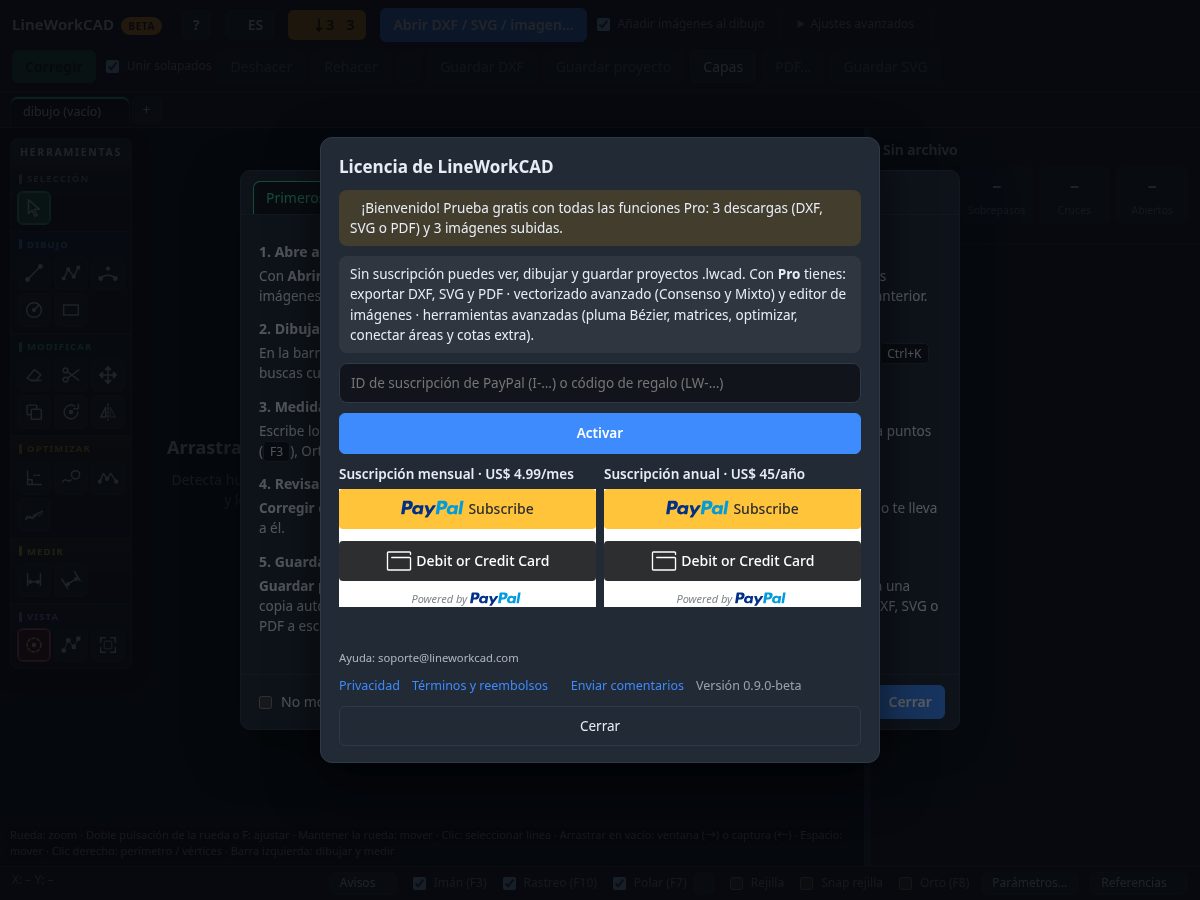The height and width of the screenshot is (900, 1200).
Task: Tick the 'No mo...' checkbox in welcome dialog
Action: (265, 702)
